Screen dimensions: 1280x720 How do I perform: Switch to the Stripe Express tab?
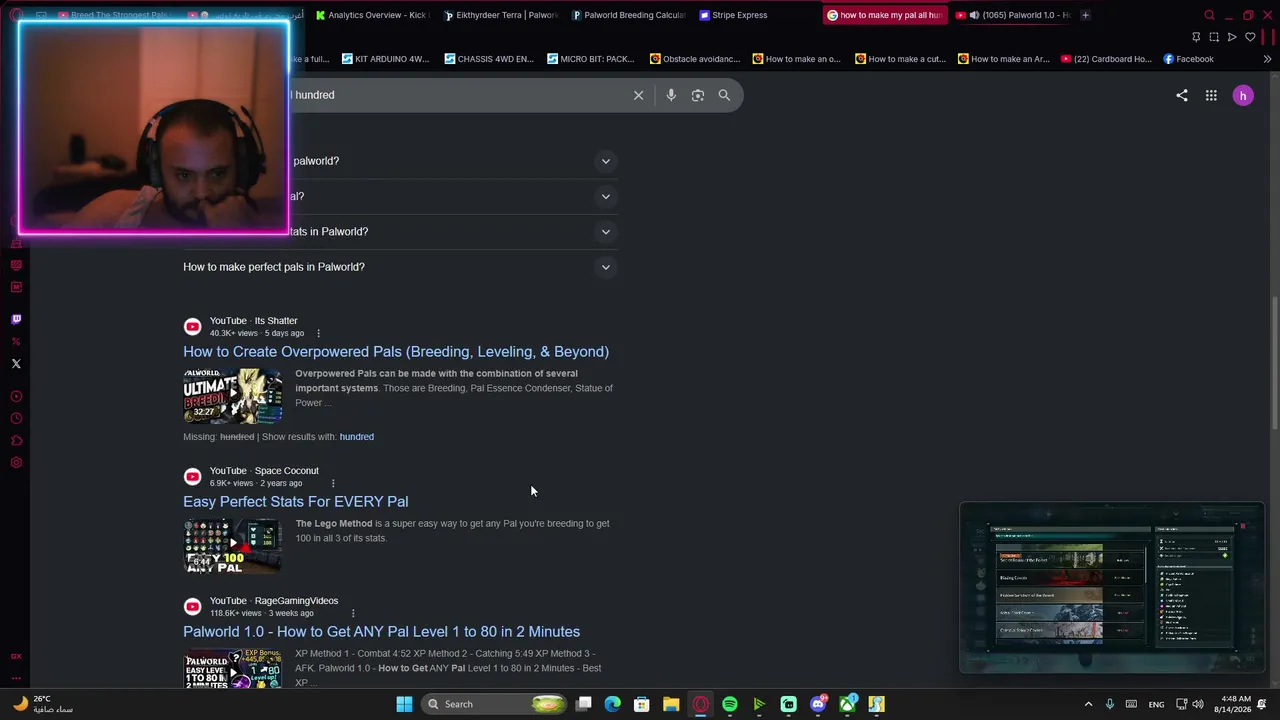tap(758, 15)
